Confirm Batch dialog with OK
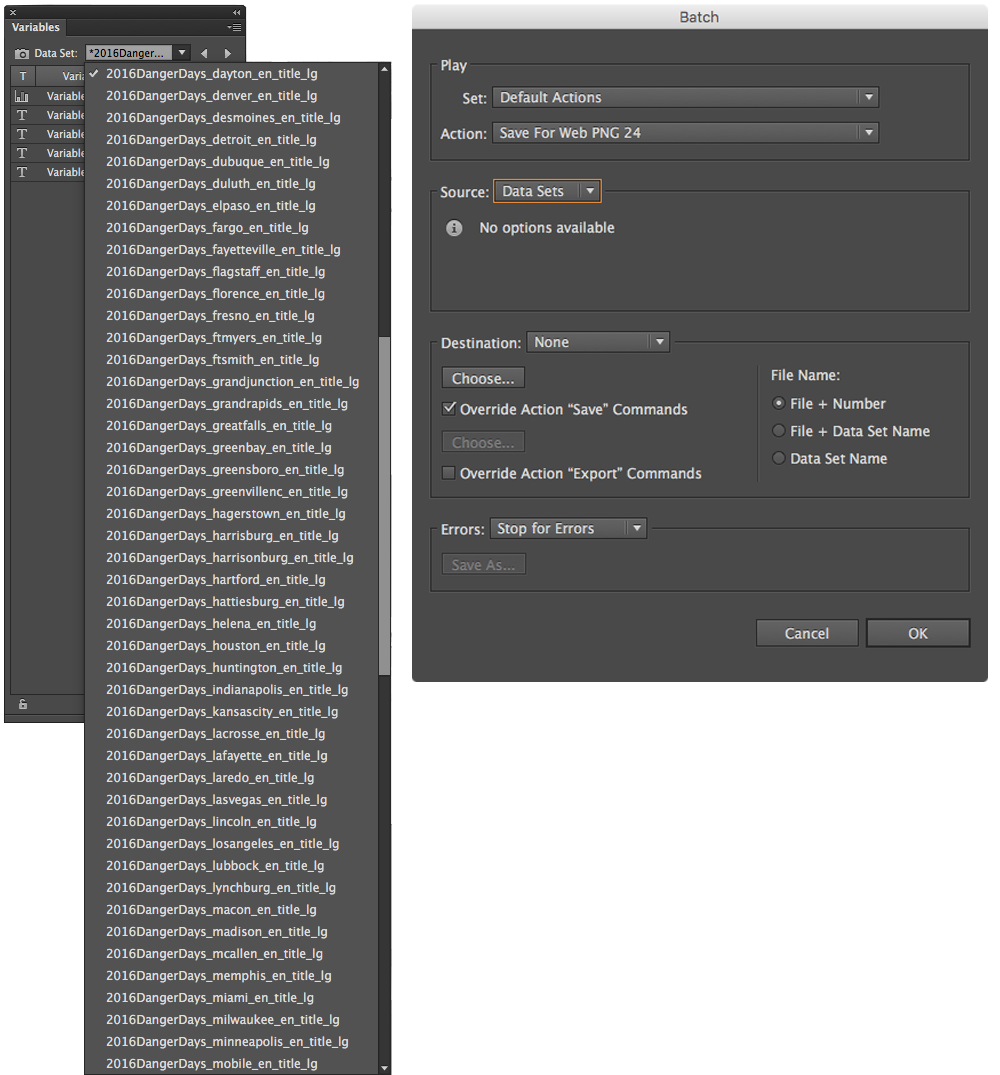1000x1075 pixels. 918,633
